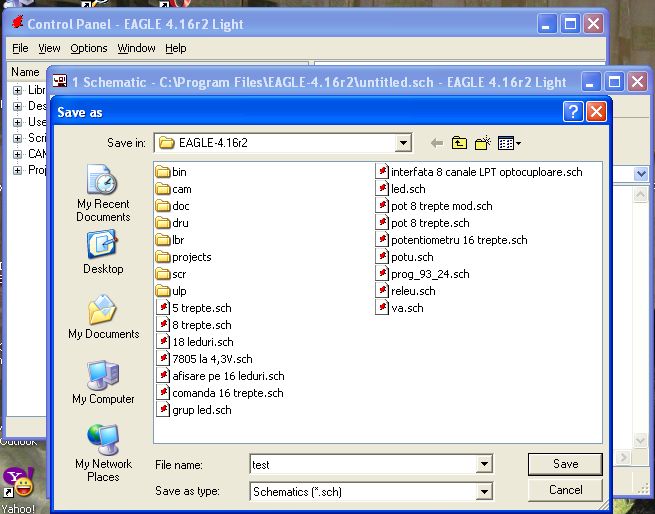Expand the User Language Programs node
Screen dimensions: 655x514
17,122
